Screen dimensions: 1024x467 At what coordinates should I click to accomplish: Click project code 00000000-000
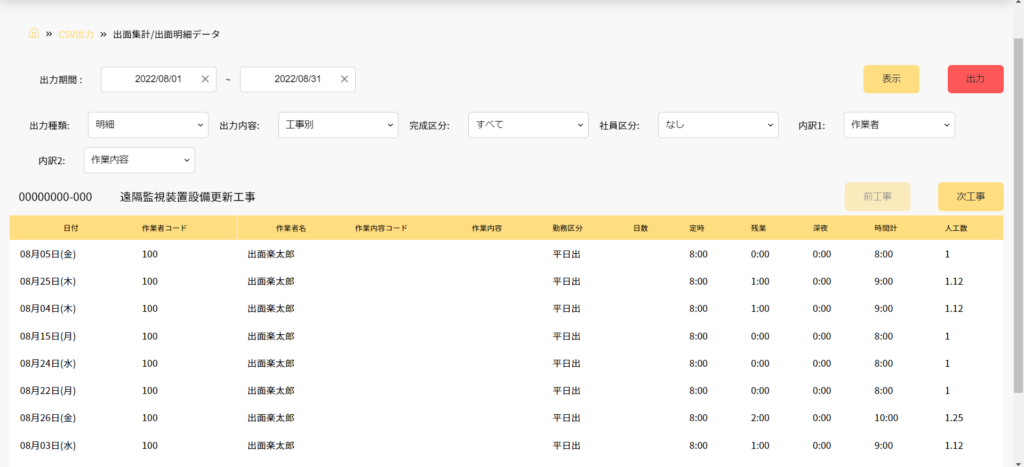click(x=55, y=197)
